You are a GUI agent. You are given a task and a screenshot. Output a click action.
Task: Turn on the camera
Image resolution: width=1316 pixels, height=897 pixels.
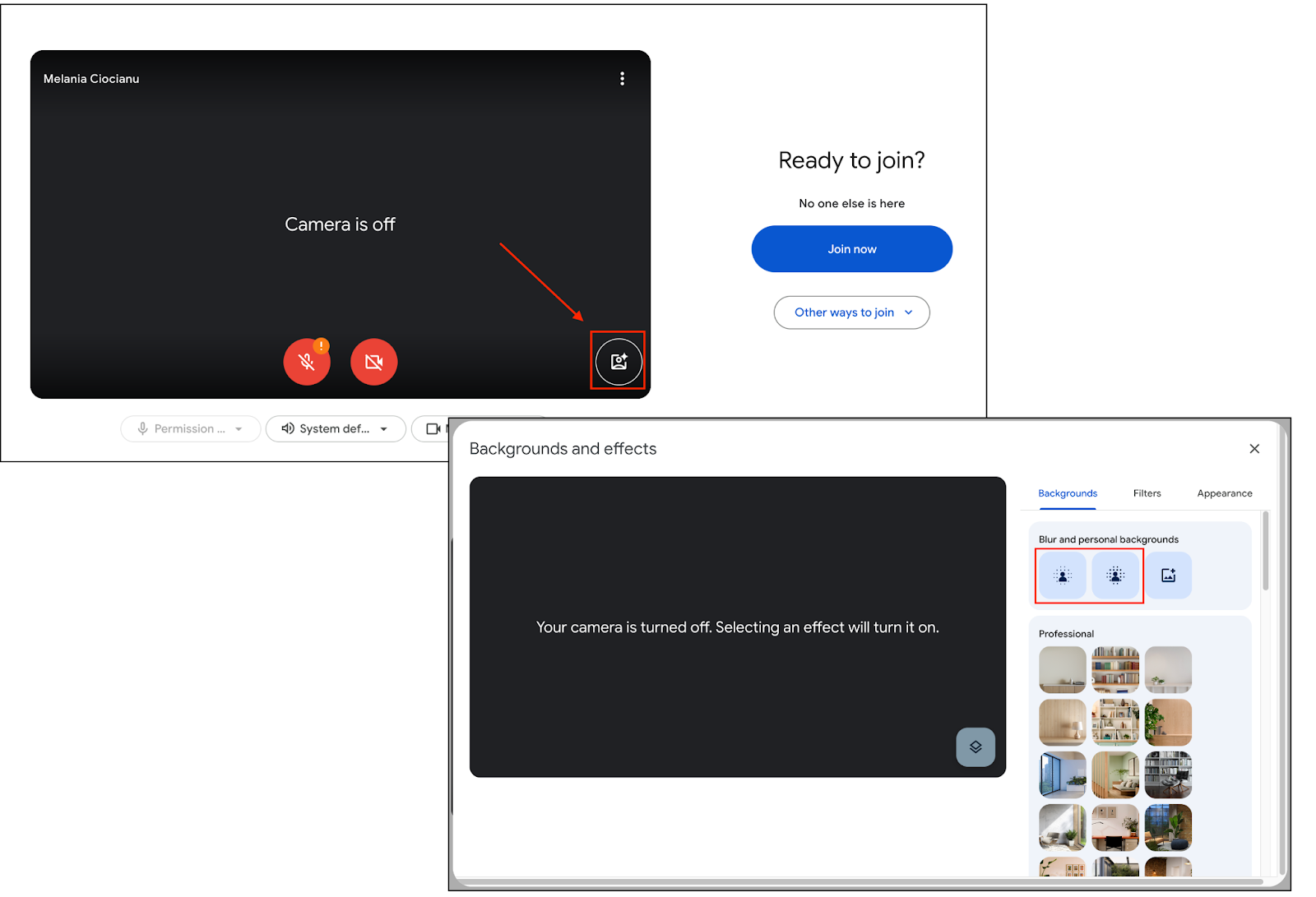(x=373, y=363)
